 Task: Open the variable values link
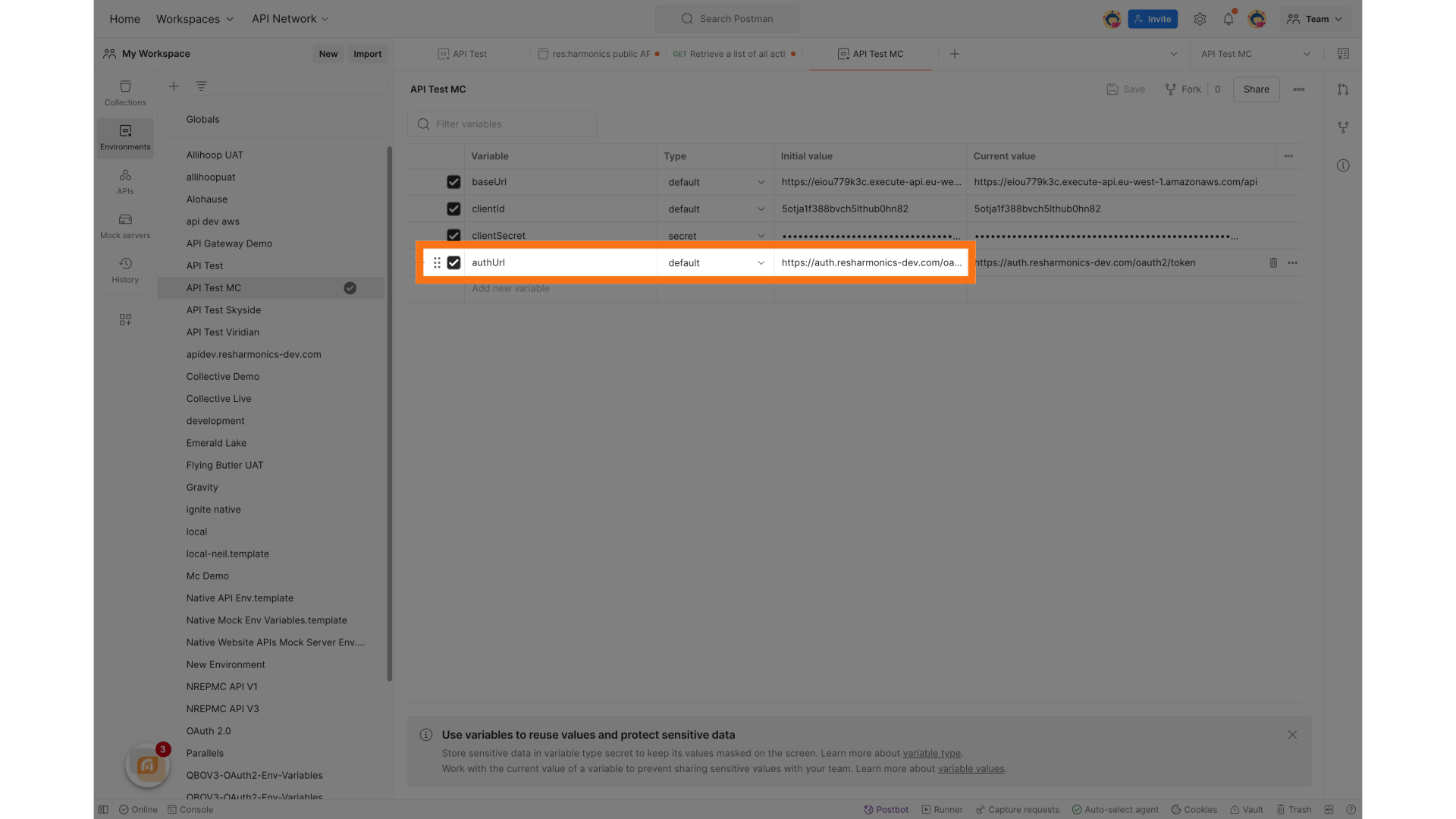pos(971,769)
